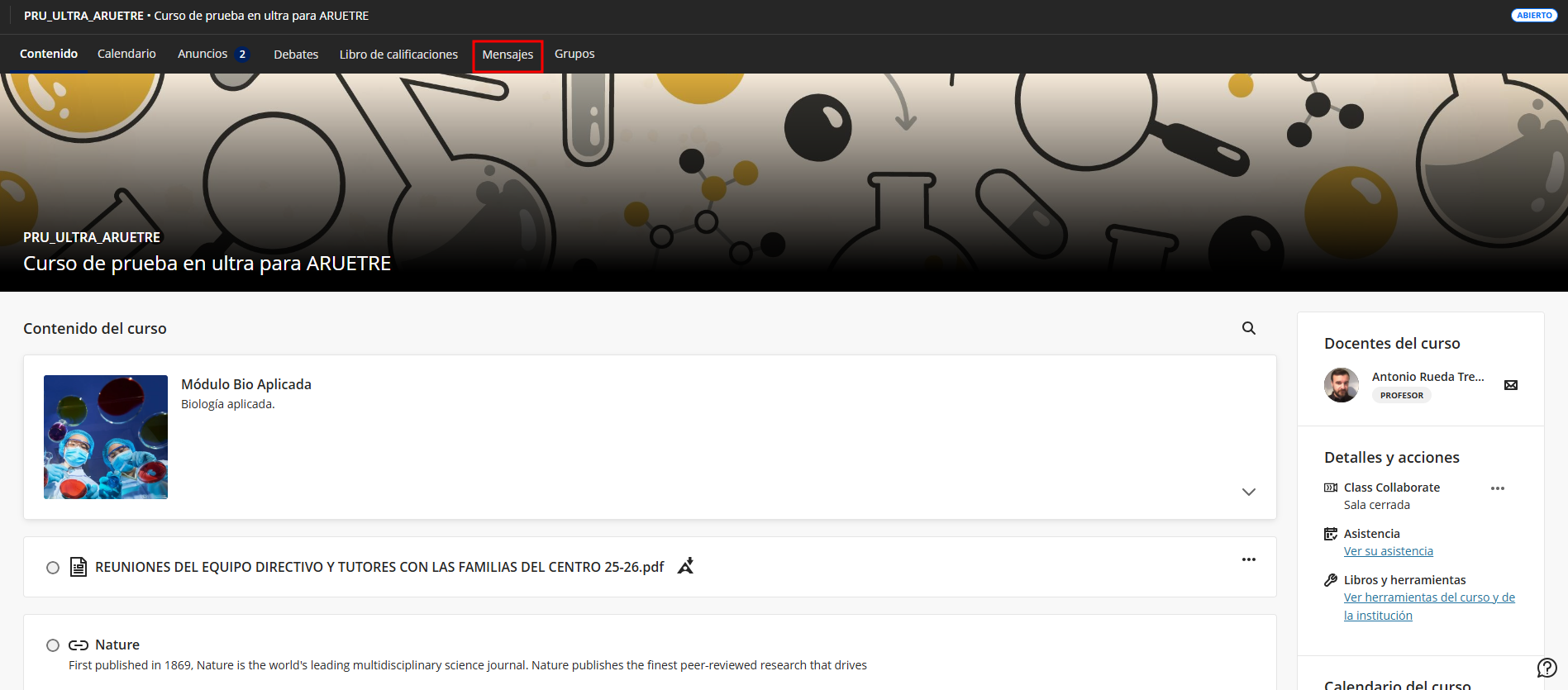This screenshot has height=690, width=1568.
Task: Open the help question mark icon
Action: coord(1547,668)
